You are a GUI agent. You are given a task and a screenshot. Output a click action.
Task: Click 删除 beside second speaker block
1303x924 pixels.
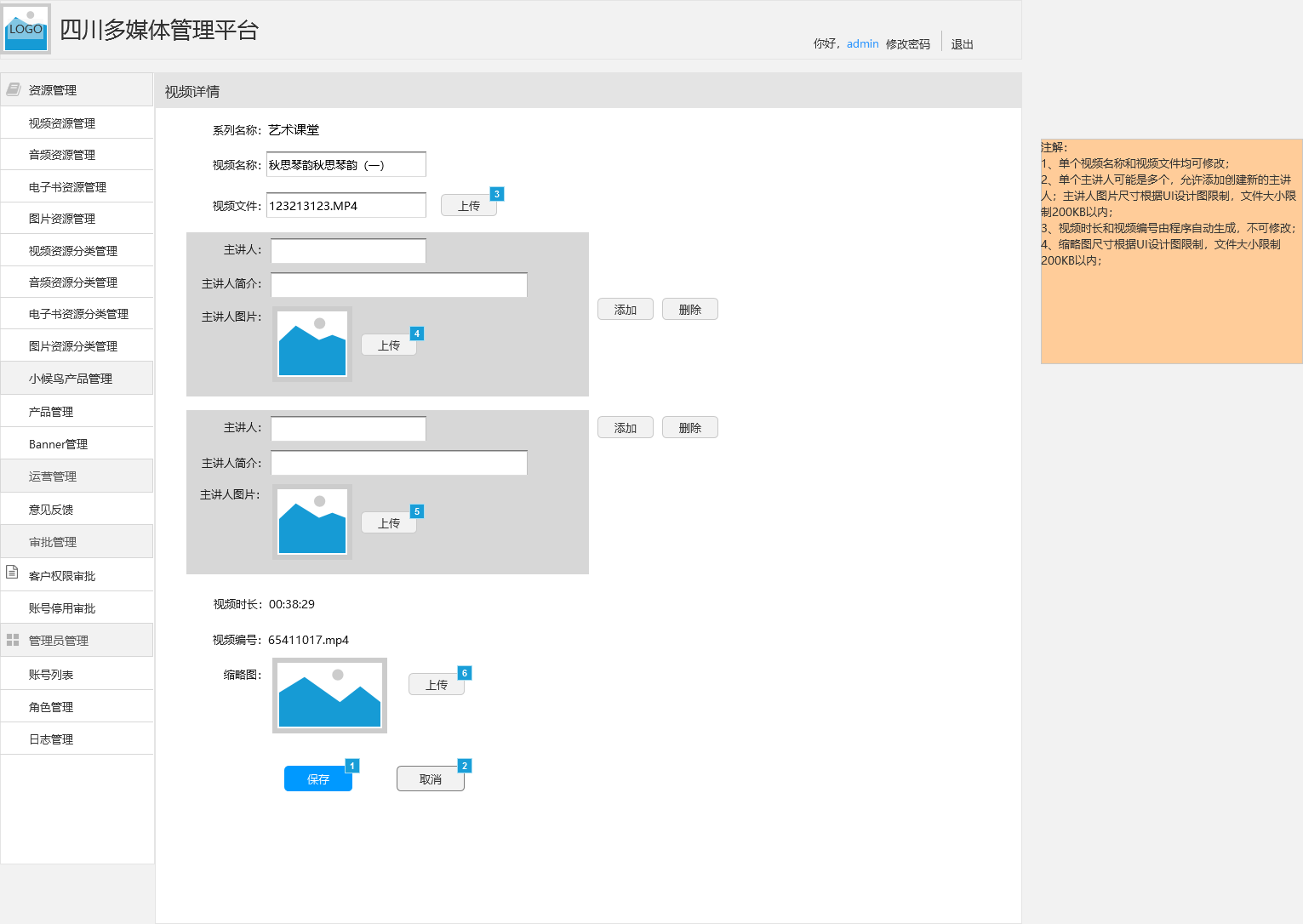[x=690, y=427]
